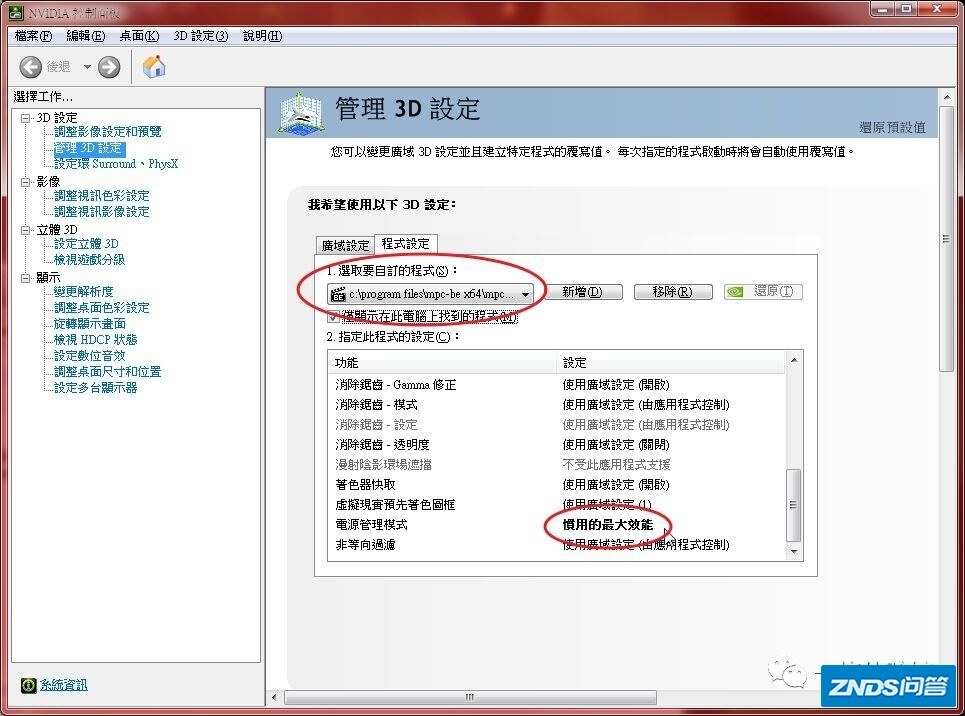This screenshot has height=716, width=965.
Task: Select 設定環 Surround、PhysX tree item
Action: [116, 164]
